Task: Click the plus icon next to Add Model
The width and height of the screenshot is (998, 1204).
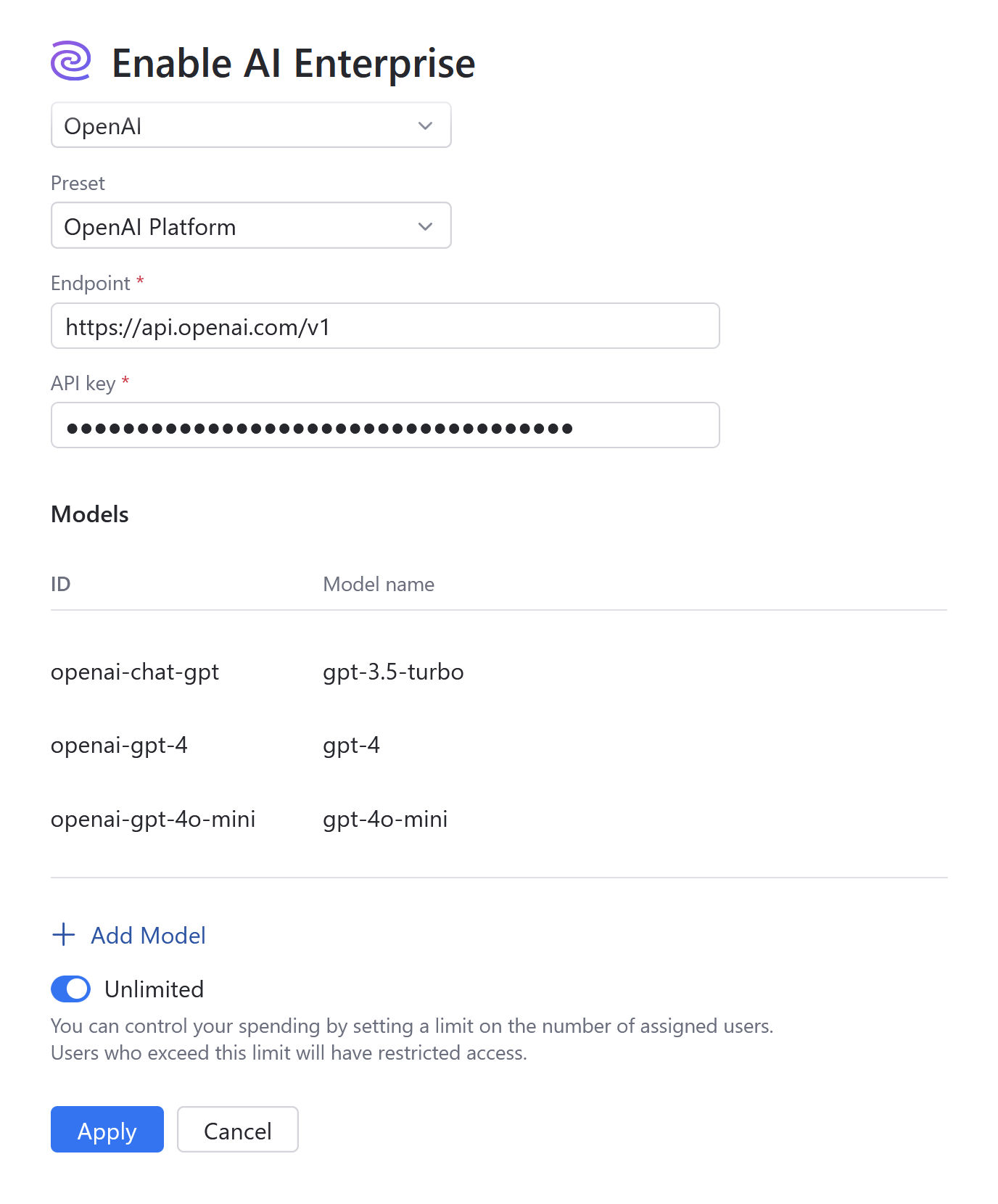Action: [63, 935]
